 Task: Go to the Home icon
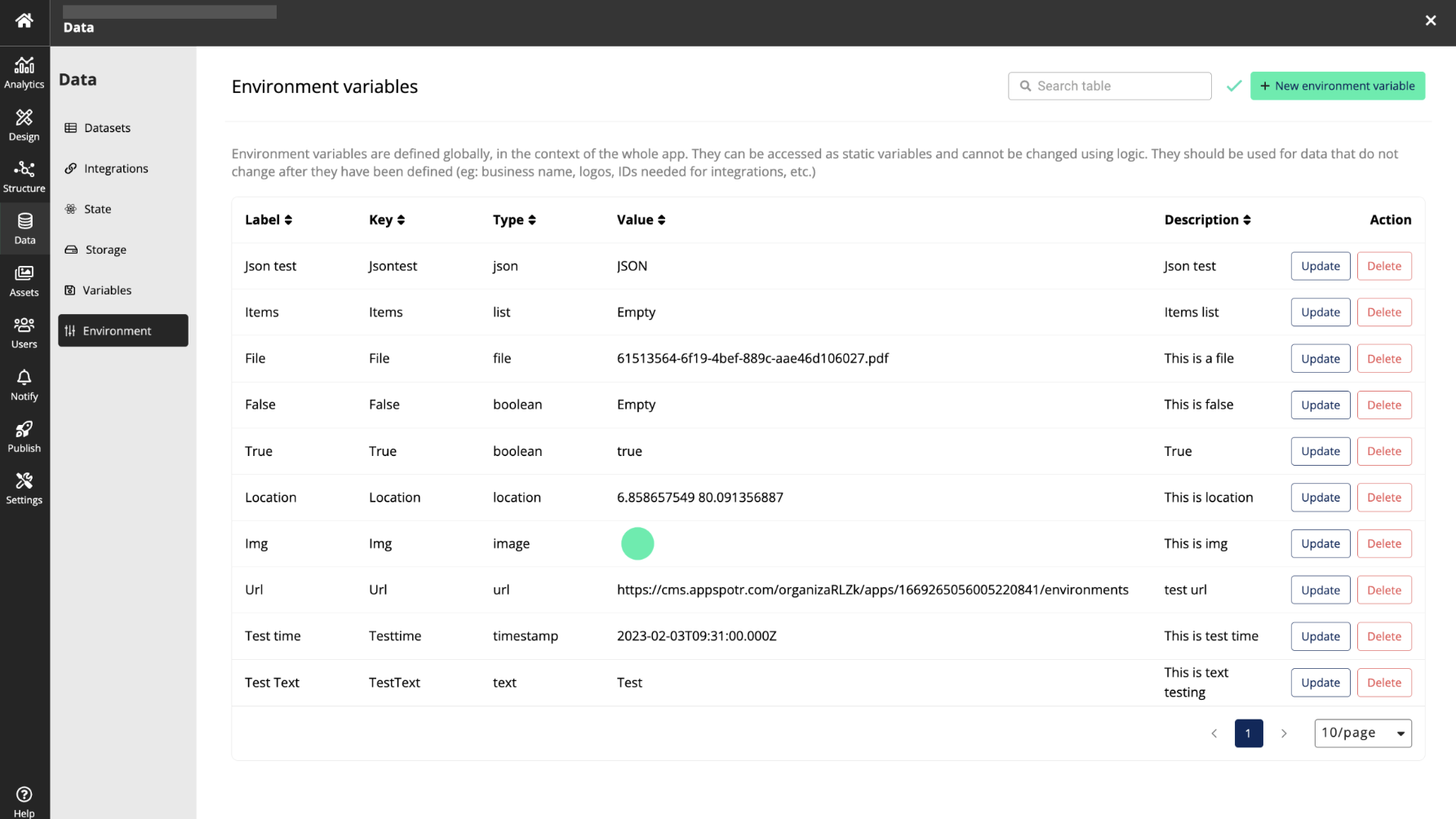[x=24, y=20]
